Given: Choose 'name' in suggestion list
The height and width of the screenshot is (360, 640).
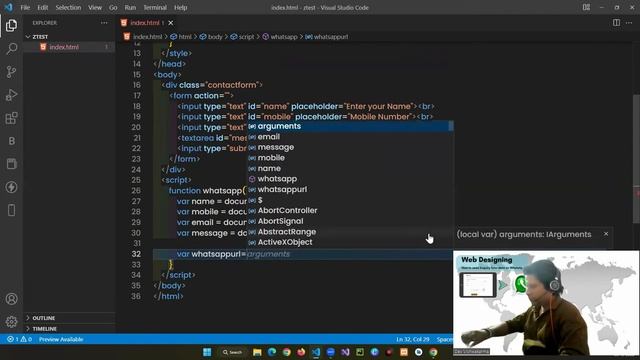Looking at the screenshot, I should [349, 168].
